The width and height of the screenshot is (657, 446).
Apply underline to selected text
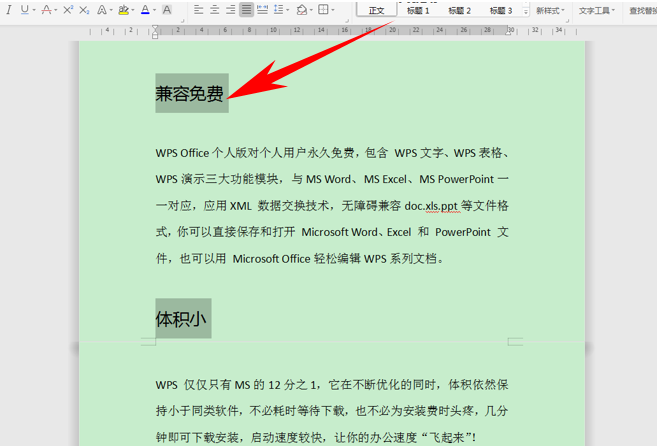25,10
